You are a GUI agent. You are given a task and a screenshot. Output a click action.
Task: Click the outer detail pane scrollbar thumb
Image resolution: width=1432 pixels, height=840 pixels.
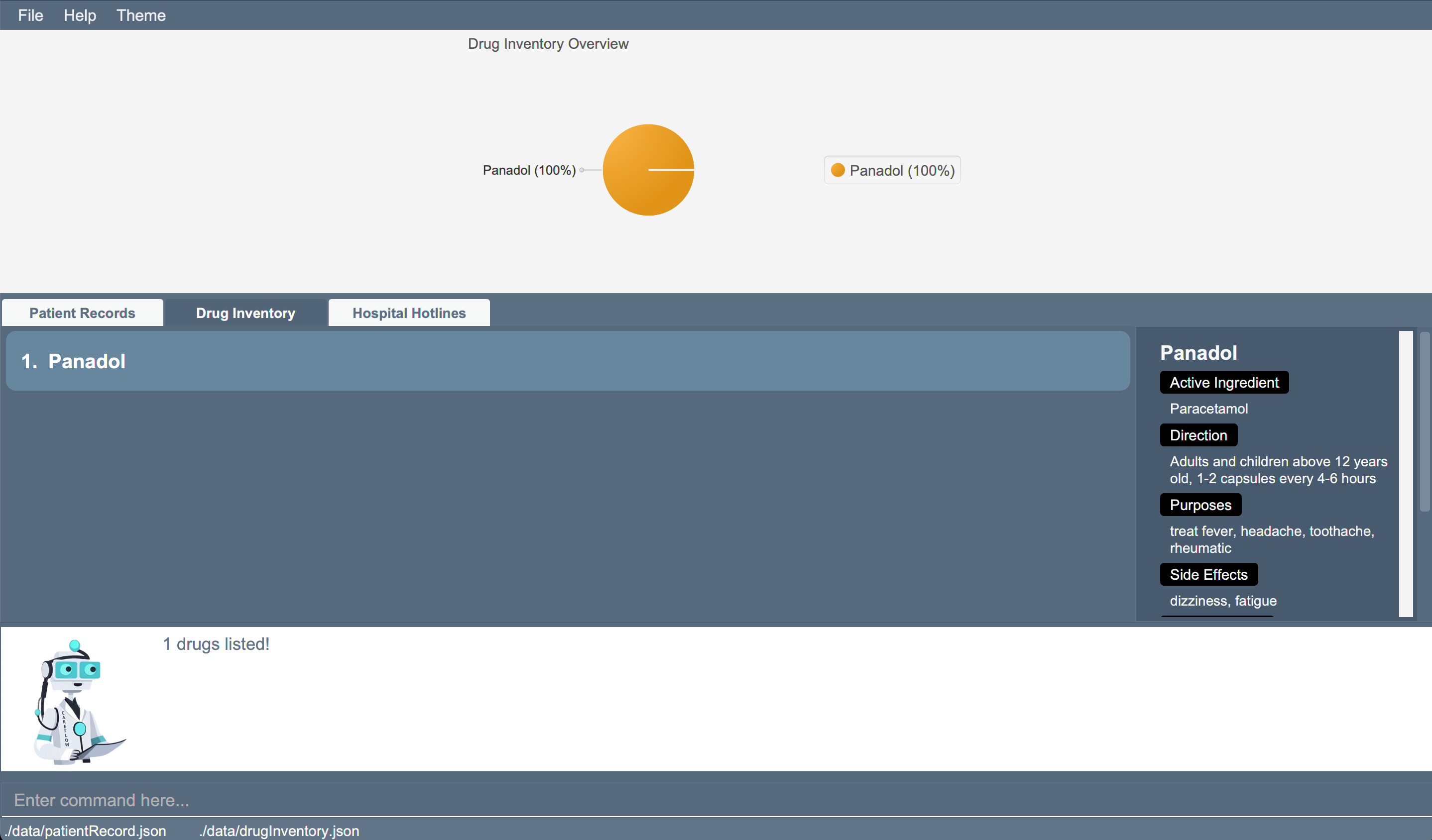(x=1425, y=422)
